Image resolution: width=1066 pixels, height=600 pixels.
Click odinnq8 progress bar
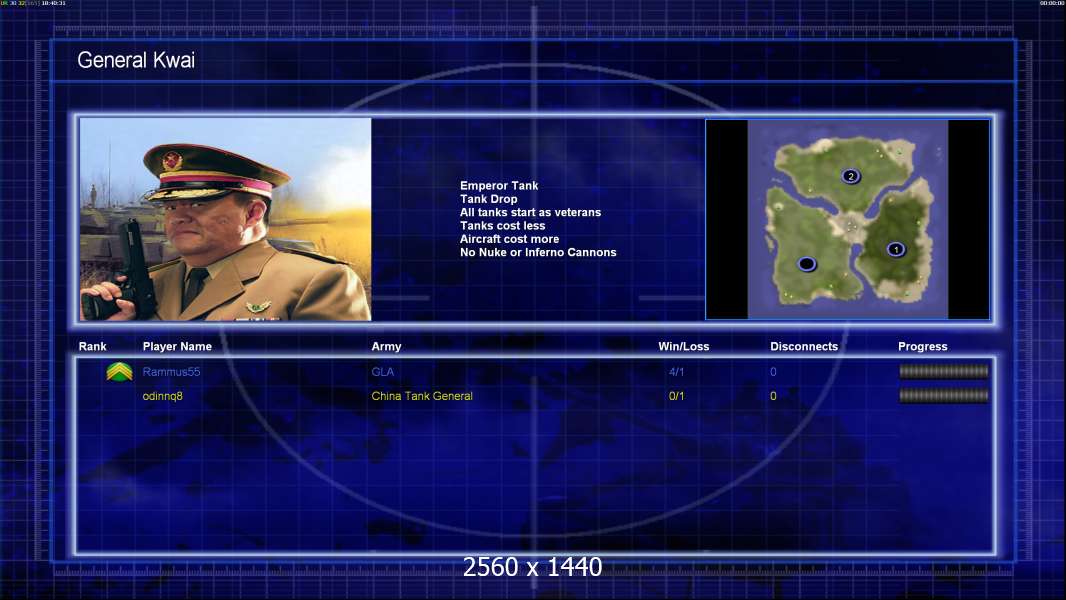(943, 395)
